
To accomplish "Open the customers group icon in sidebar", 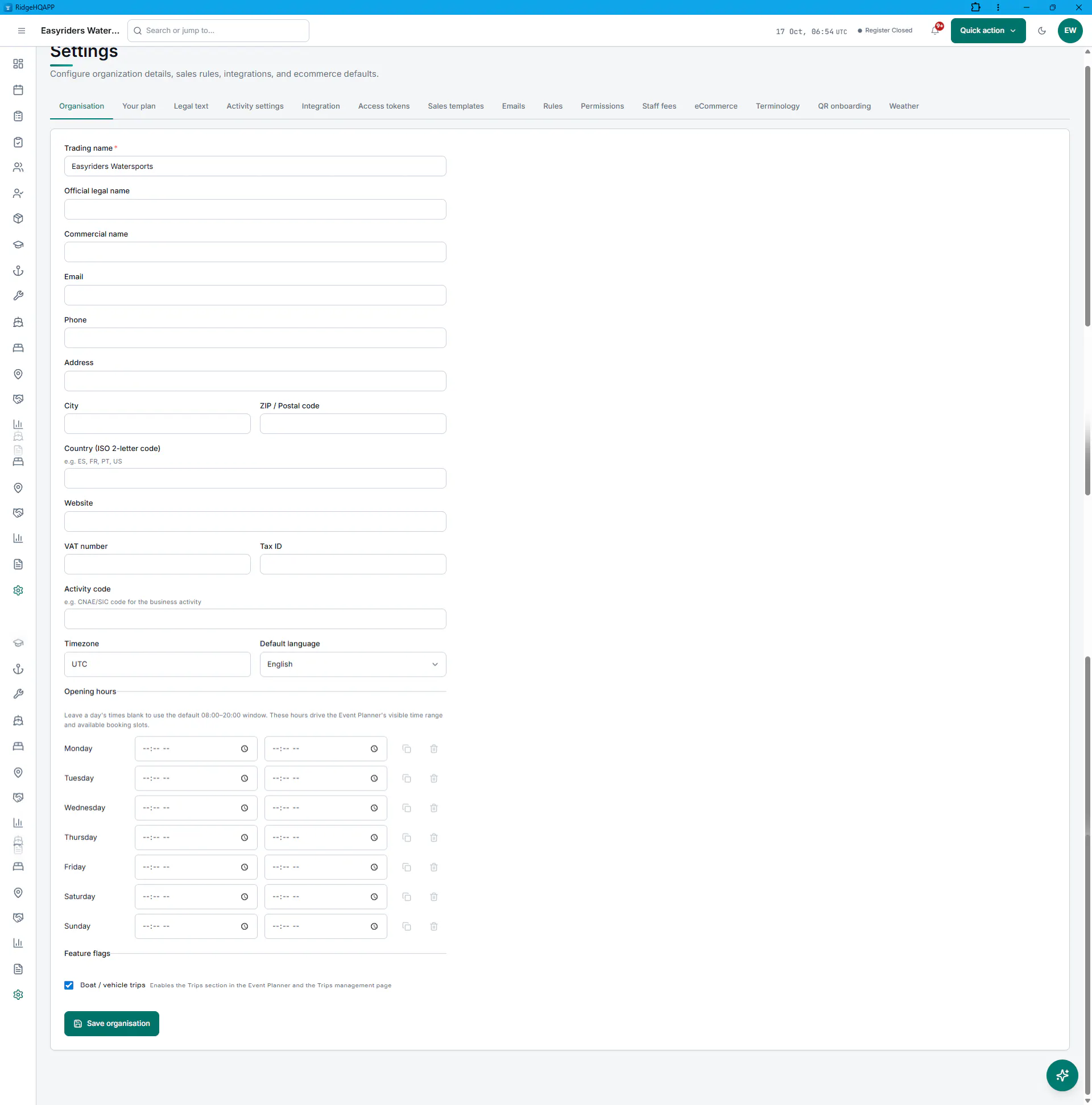I will pos(18,167).
